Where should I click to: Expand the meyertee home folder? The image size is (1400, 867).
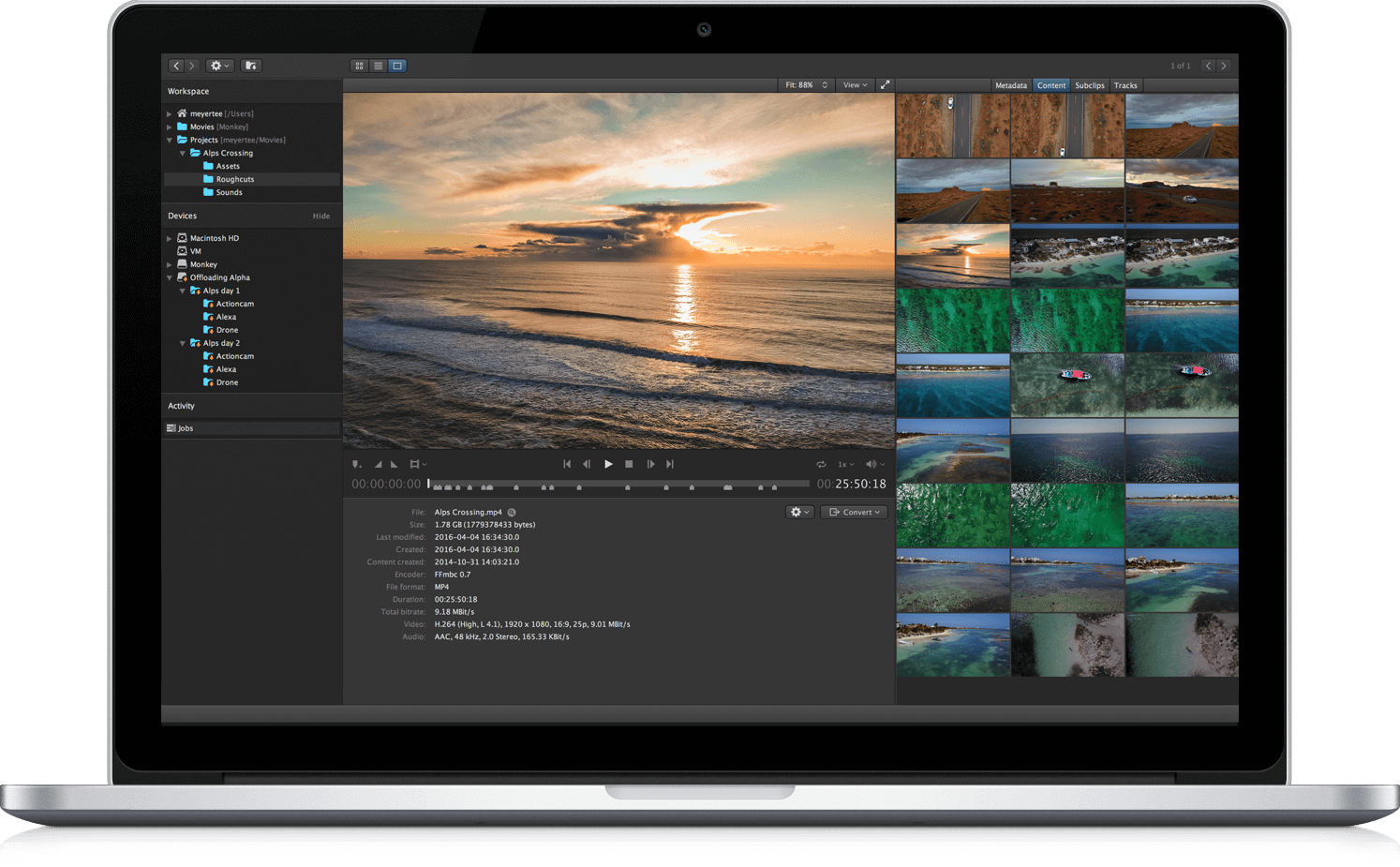(170, 113)
